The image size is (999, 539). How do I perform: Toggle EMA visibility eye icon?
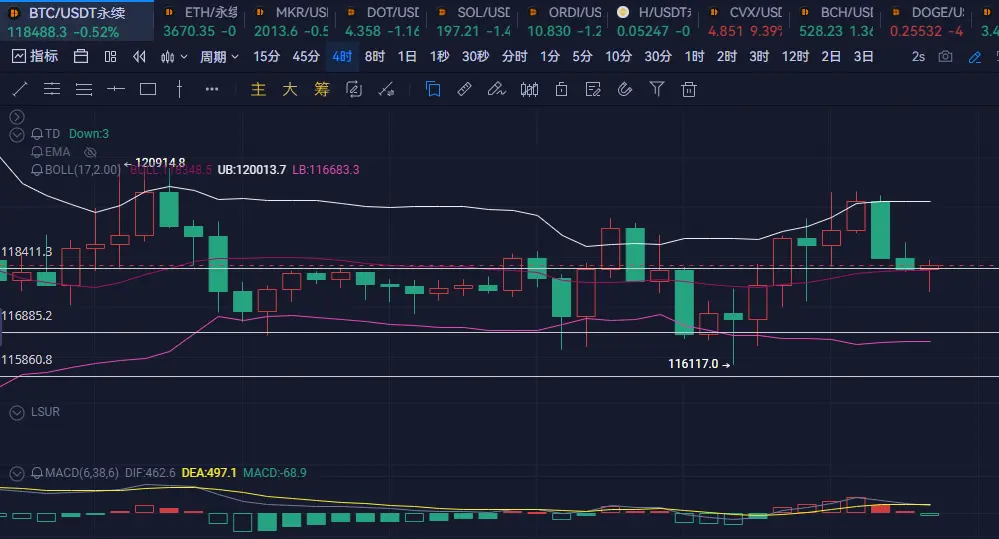(x=90, y=152)
